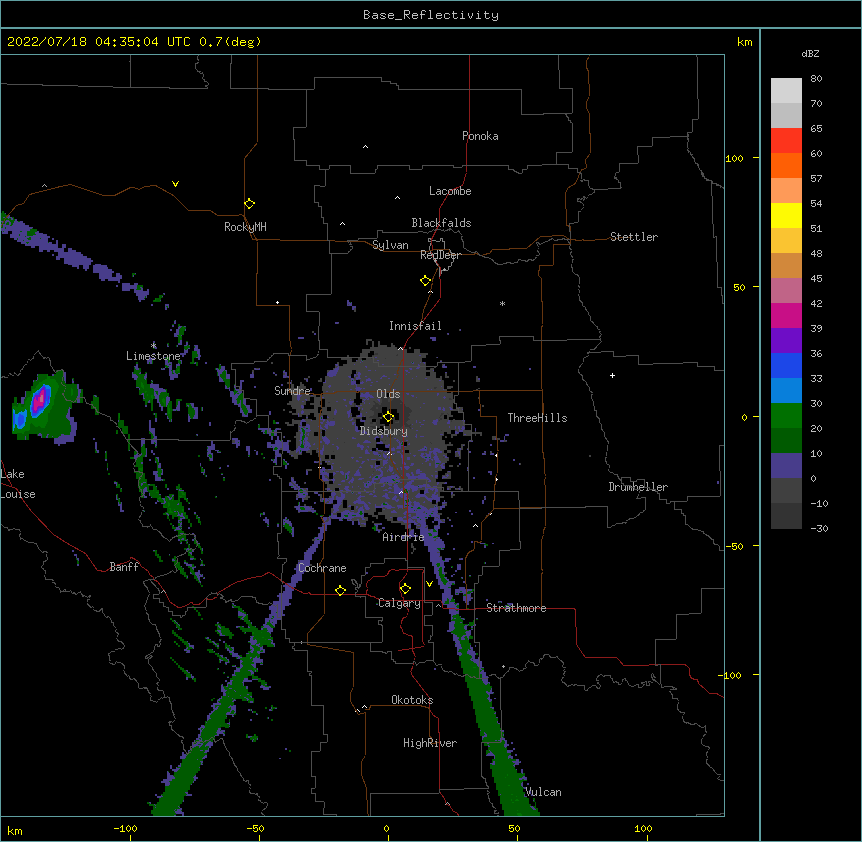Click the Didsbury city label
Viewport: 862px width, 842px height.
pos(384,431)
